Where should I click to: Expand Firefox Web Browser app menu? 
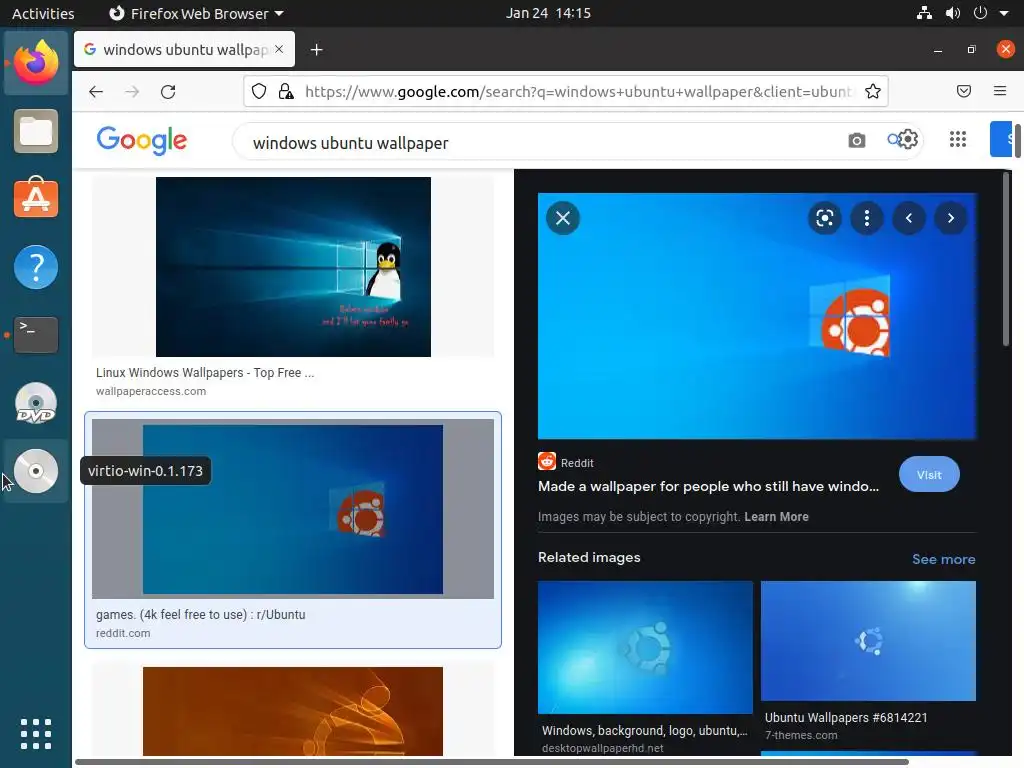tap(196, 13)
